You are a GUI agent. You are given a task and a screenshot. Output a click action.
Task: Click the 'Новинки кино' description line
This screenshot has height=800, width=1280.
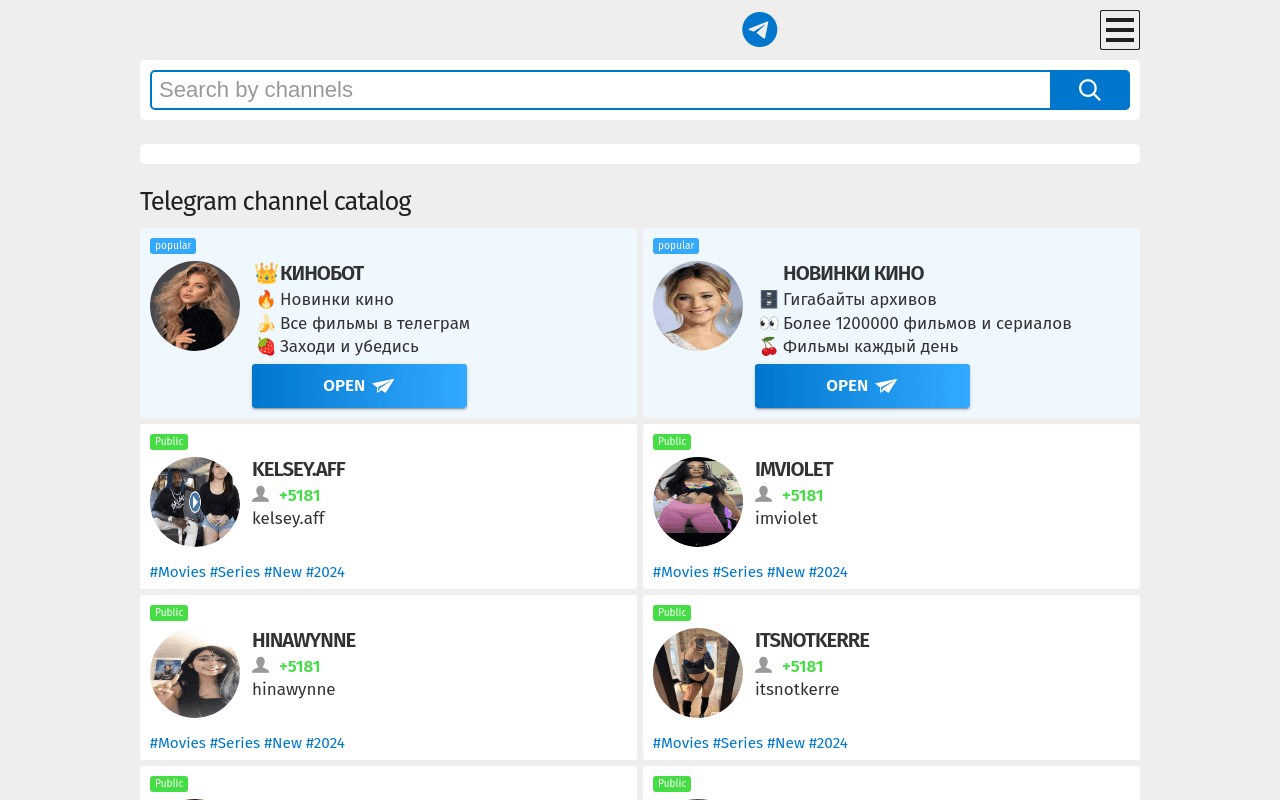(x=337, y=299)
